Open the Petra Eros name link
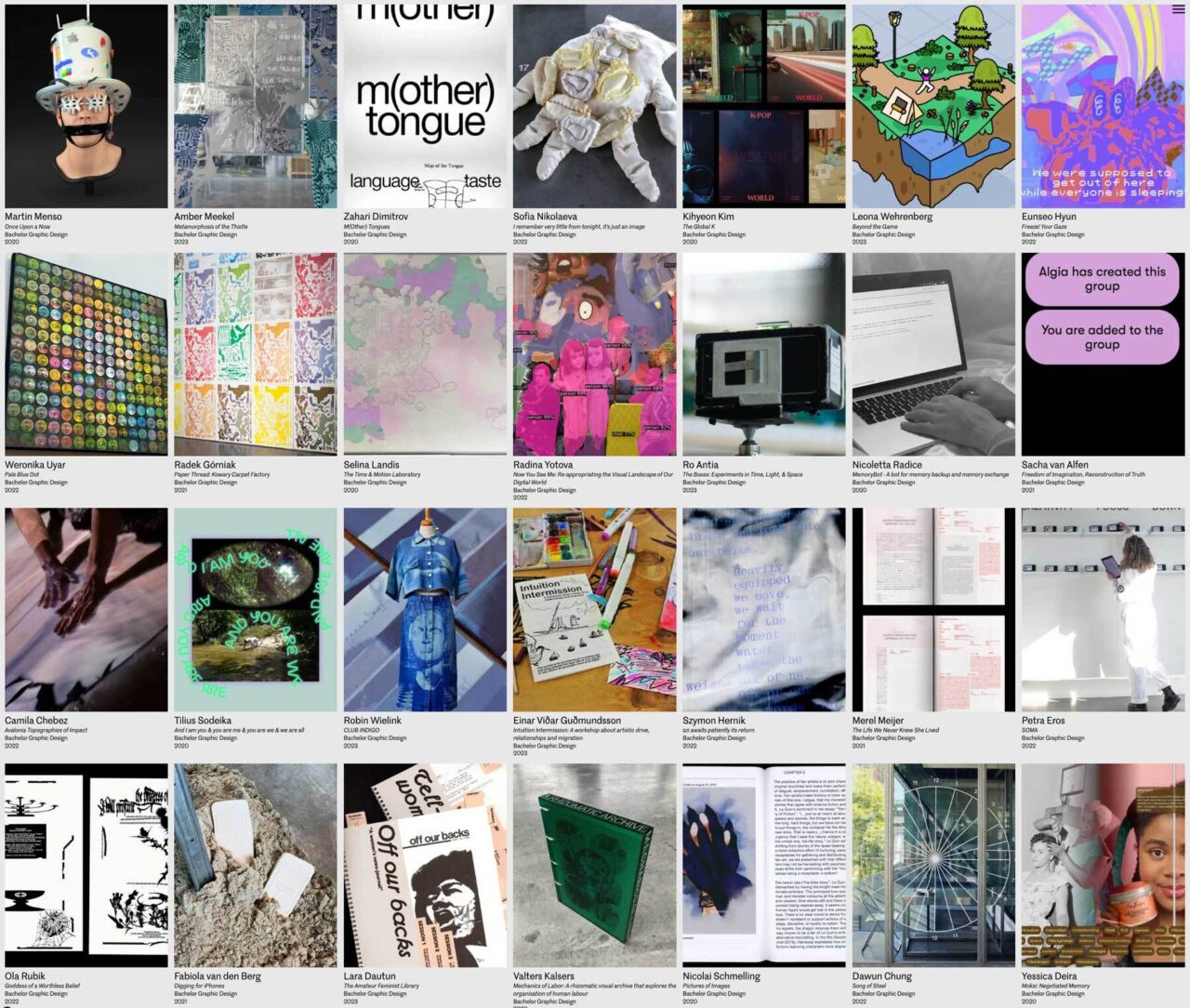The width and height of the screenshot is (1190, 1008). click(x=1043, y=721)
